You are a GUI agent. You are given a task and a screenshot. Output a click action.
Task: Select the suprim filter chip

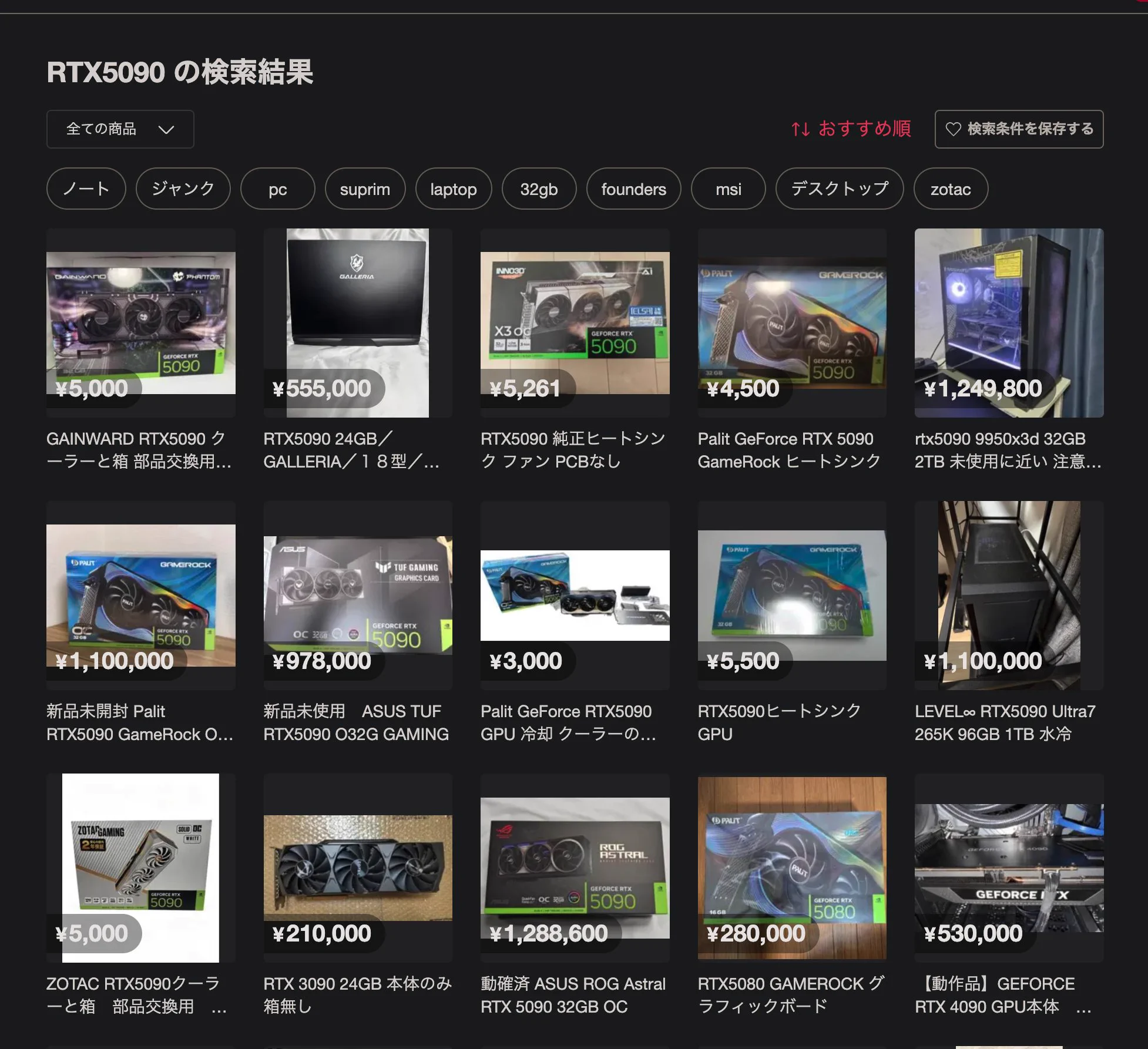pos(365,189)
